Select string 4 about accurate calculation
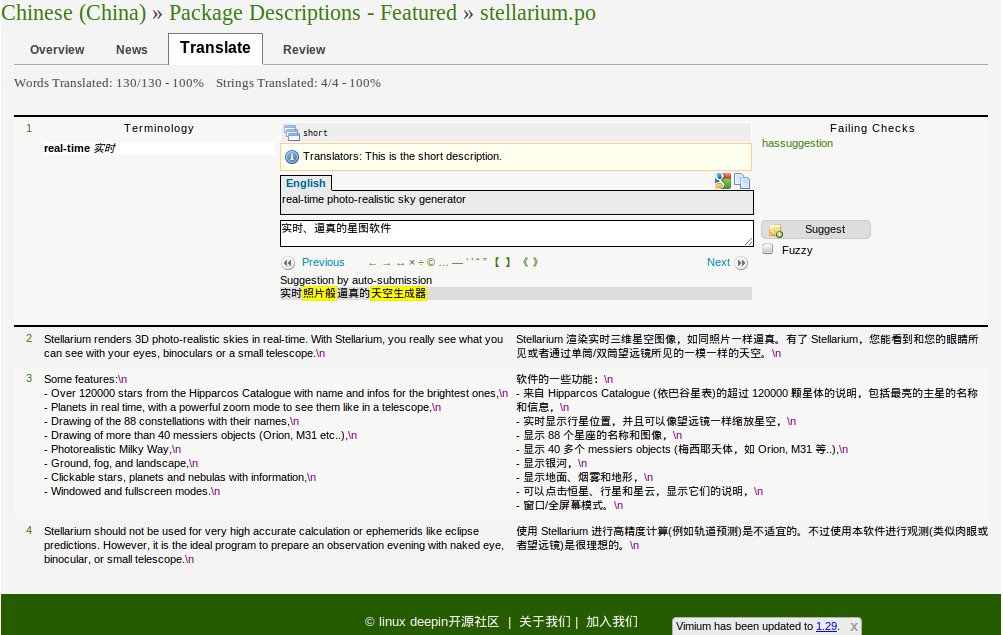 (273, 545)
